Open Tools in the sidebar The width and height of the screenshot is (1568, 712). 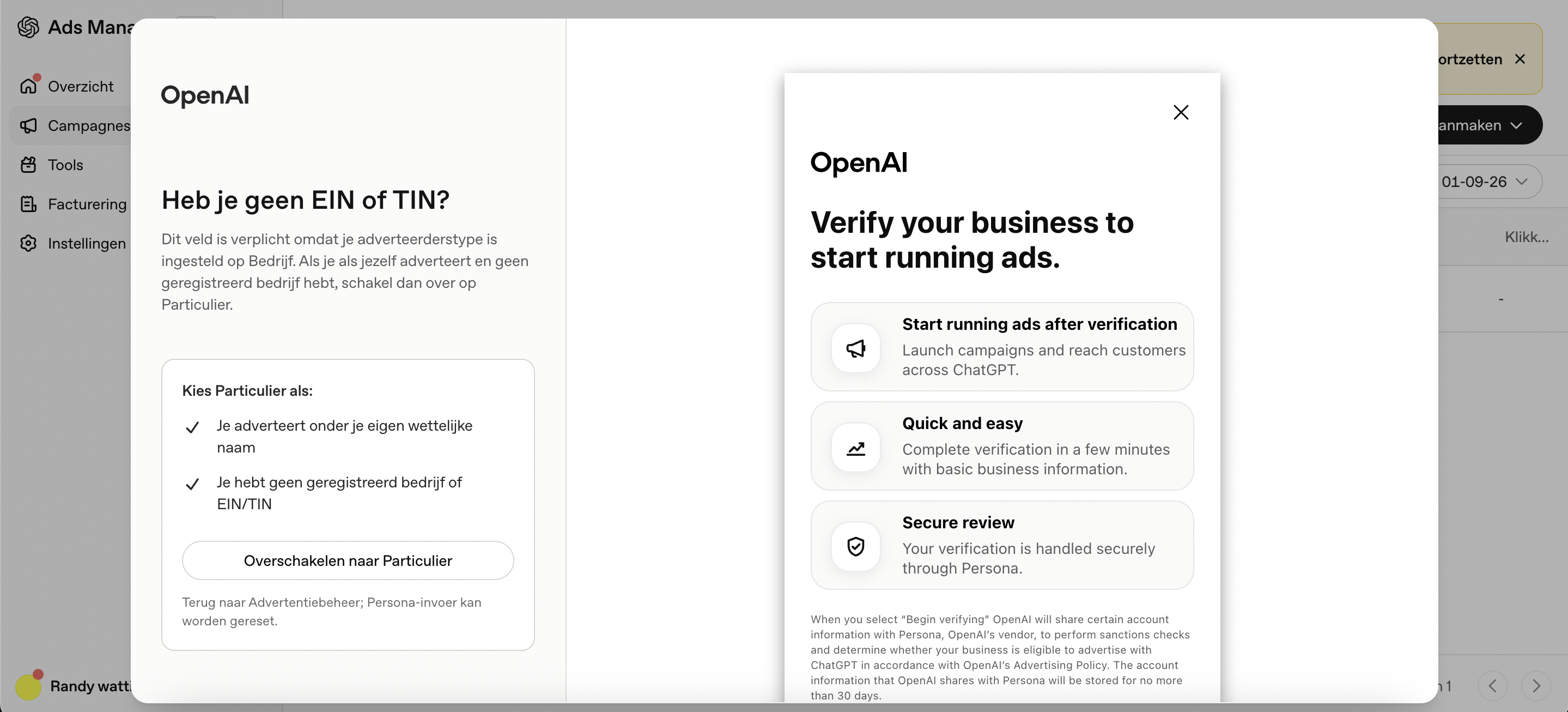(65, 165)
